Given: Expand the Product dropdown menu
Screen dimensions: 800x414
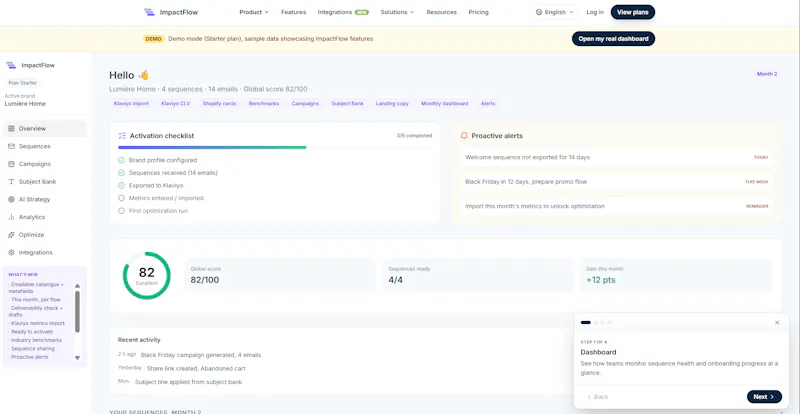Looking at the screenshot, I should [x=254, y=12].
